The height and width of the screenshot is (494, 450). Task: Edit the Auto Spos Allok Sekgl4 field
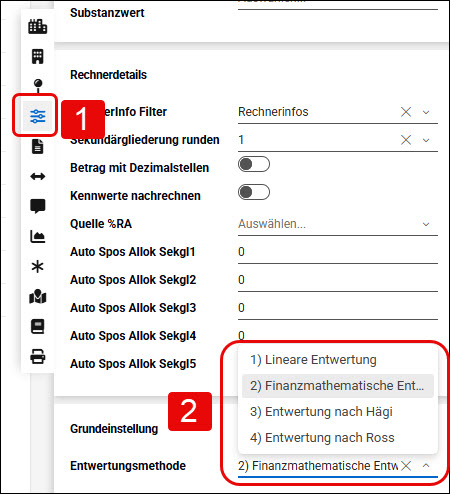point(338,335)
